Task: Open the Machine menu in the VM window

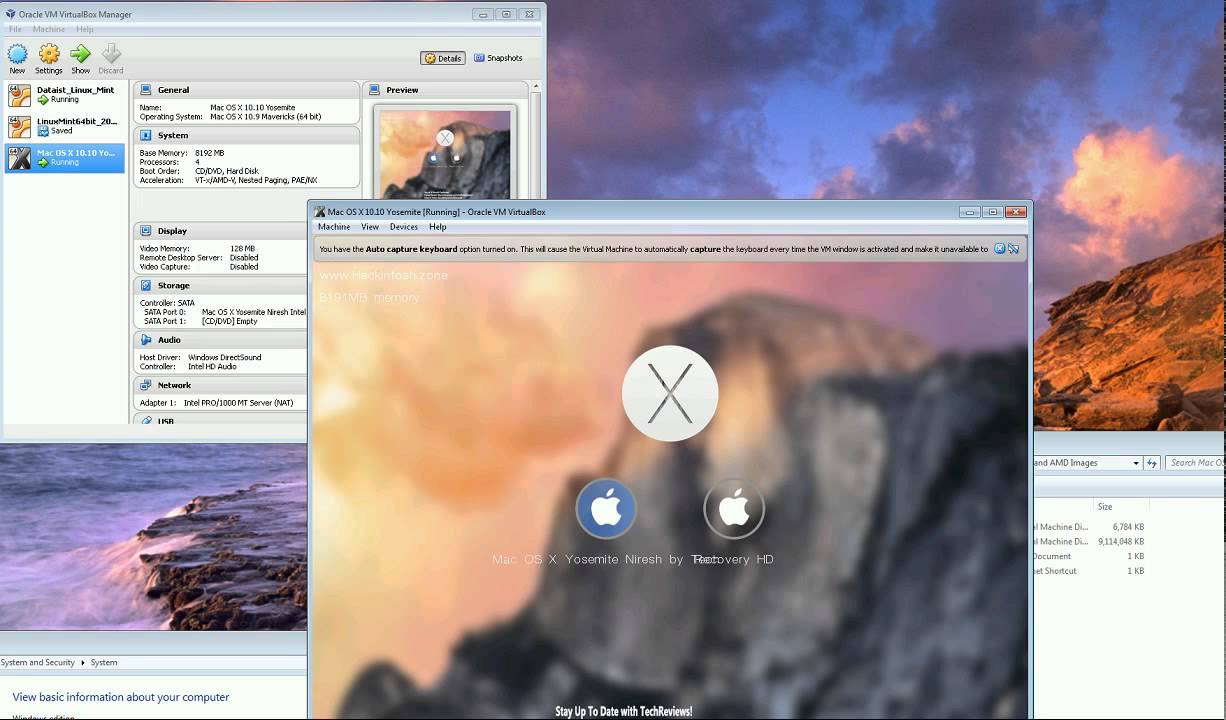Action: [x=334, y=227]
